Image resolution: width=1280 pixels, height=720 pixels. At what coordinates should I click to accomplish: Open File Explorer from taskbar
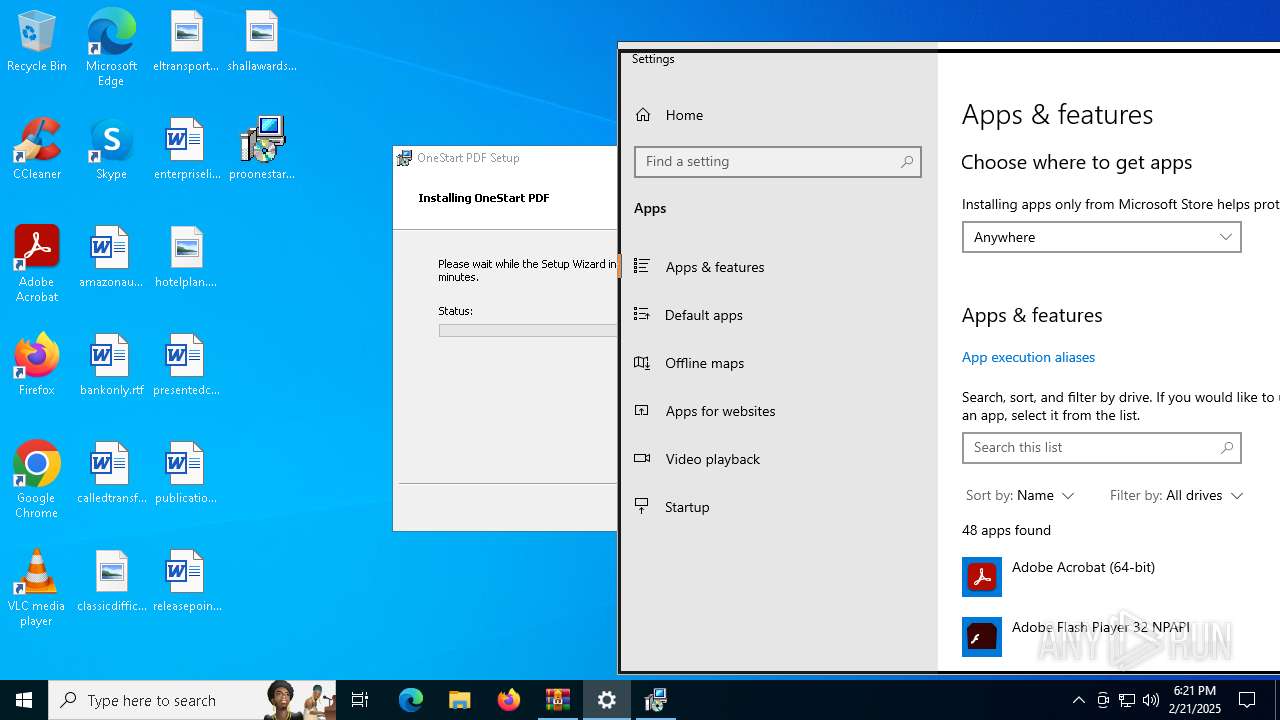click(x=460, y=700)
